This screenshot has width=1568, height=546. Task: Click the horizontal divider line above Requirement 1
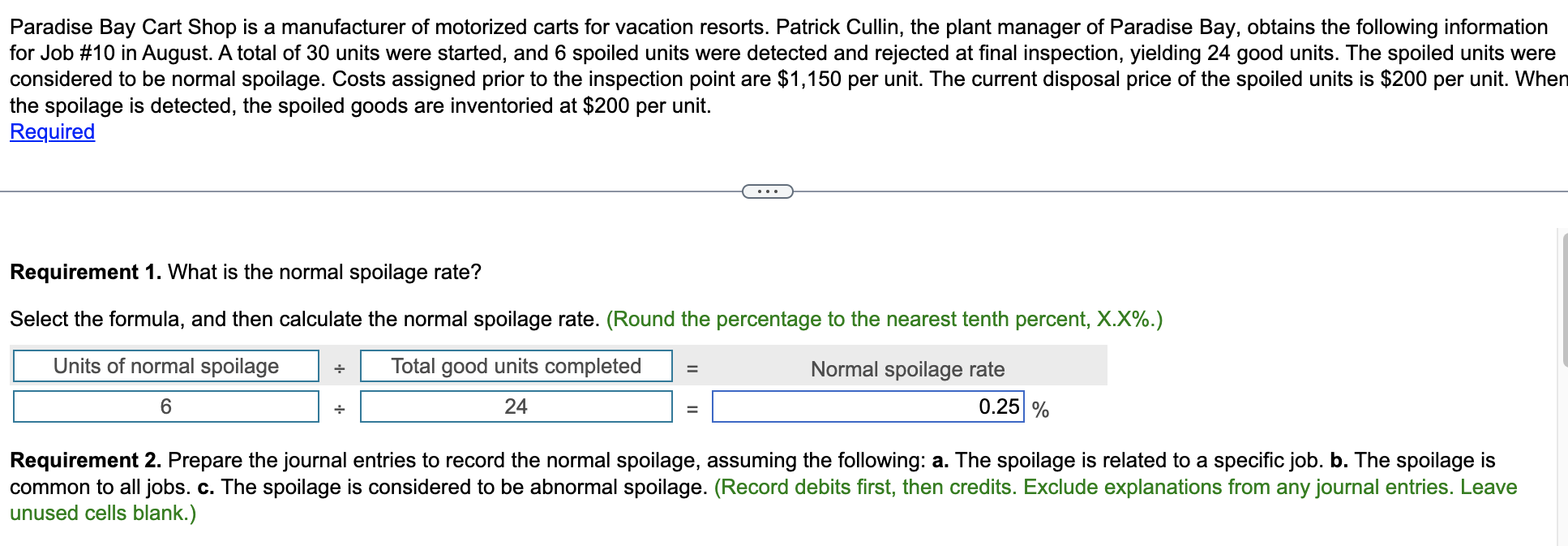(365, 191)
